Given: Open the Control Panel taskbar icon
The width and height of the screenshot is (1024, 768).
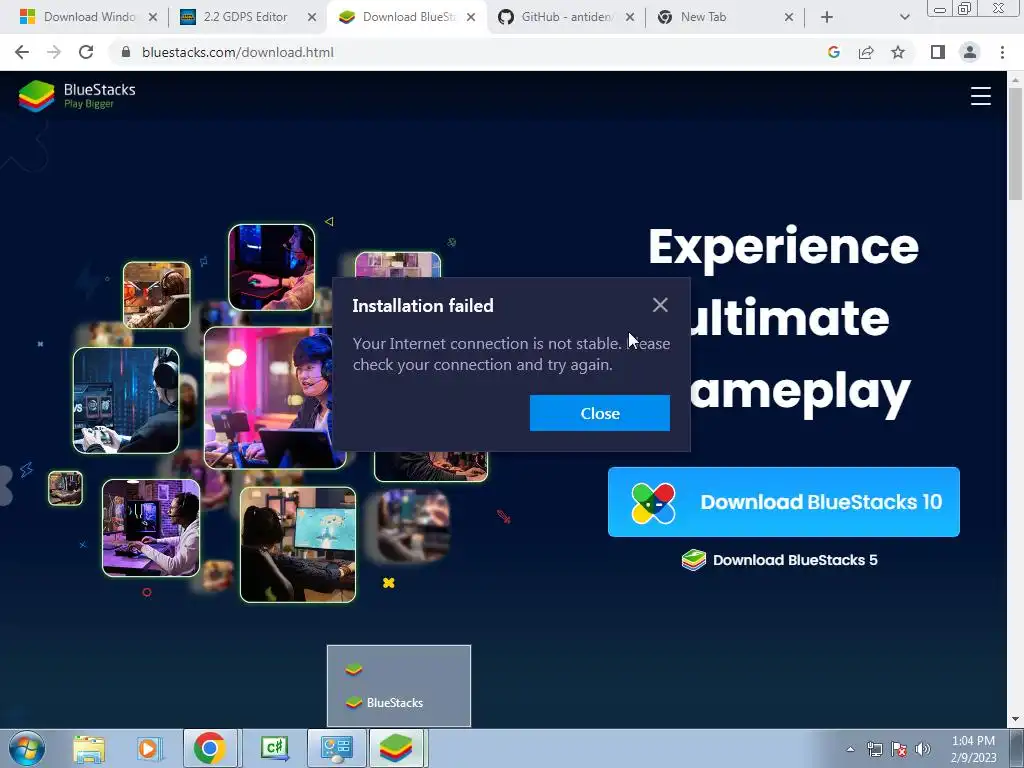Looking at the screenshot, I should click(337, 748).
